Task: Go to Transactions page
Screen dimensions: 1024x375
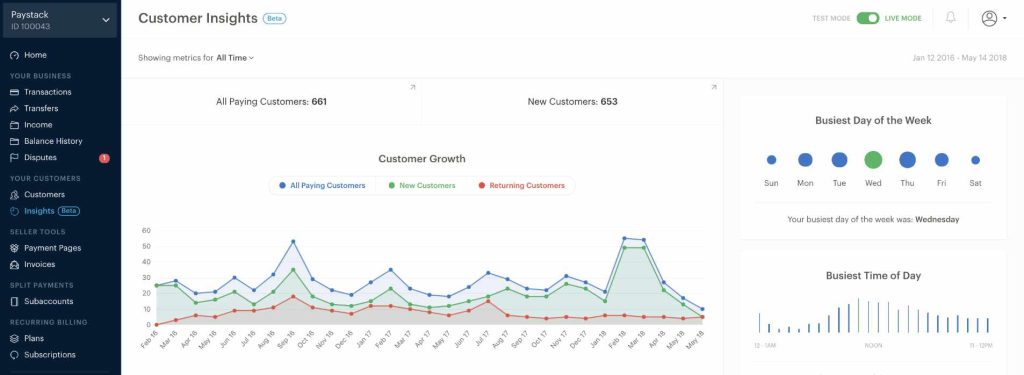Action: [x=48, y=92]
